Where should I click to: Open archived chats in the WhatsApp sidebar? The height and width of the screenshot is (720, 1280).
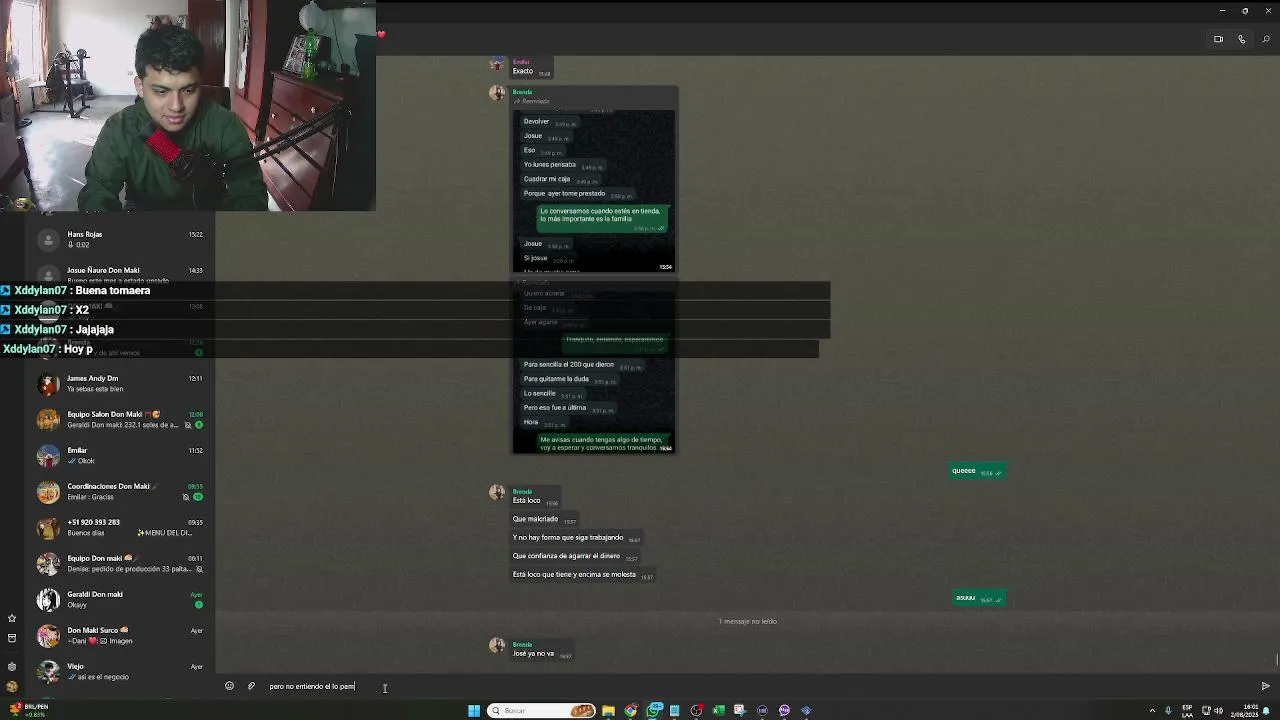[12, 638]
